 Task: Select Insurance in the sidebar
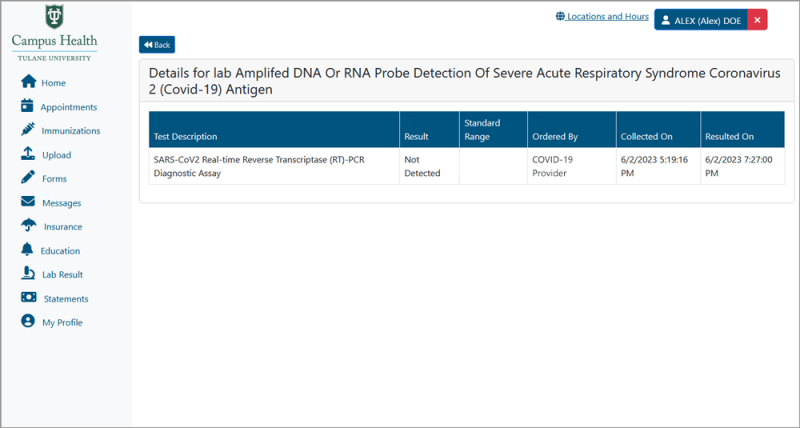coord(63,226)
